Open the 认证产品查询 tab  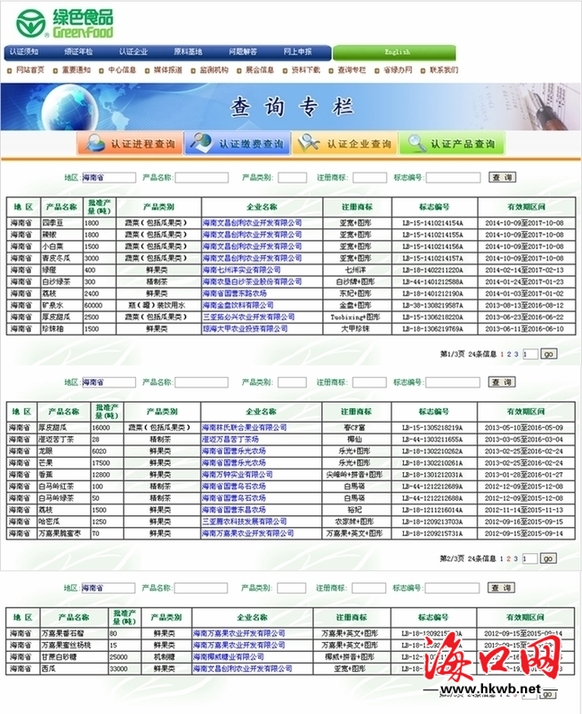(452, 144)
